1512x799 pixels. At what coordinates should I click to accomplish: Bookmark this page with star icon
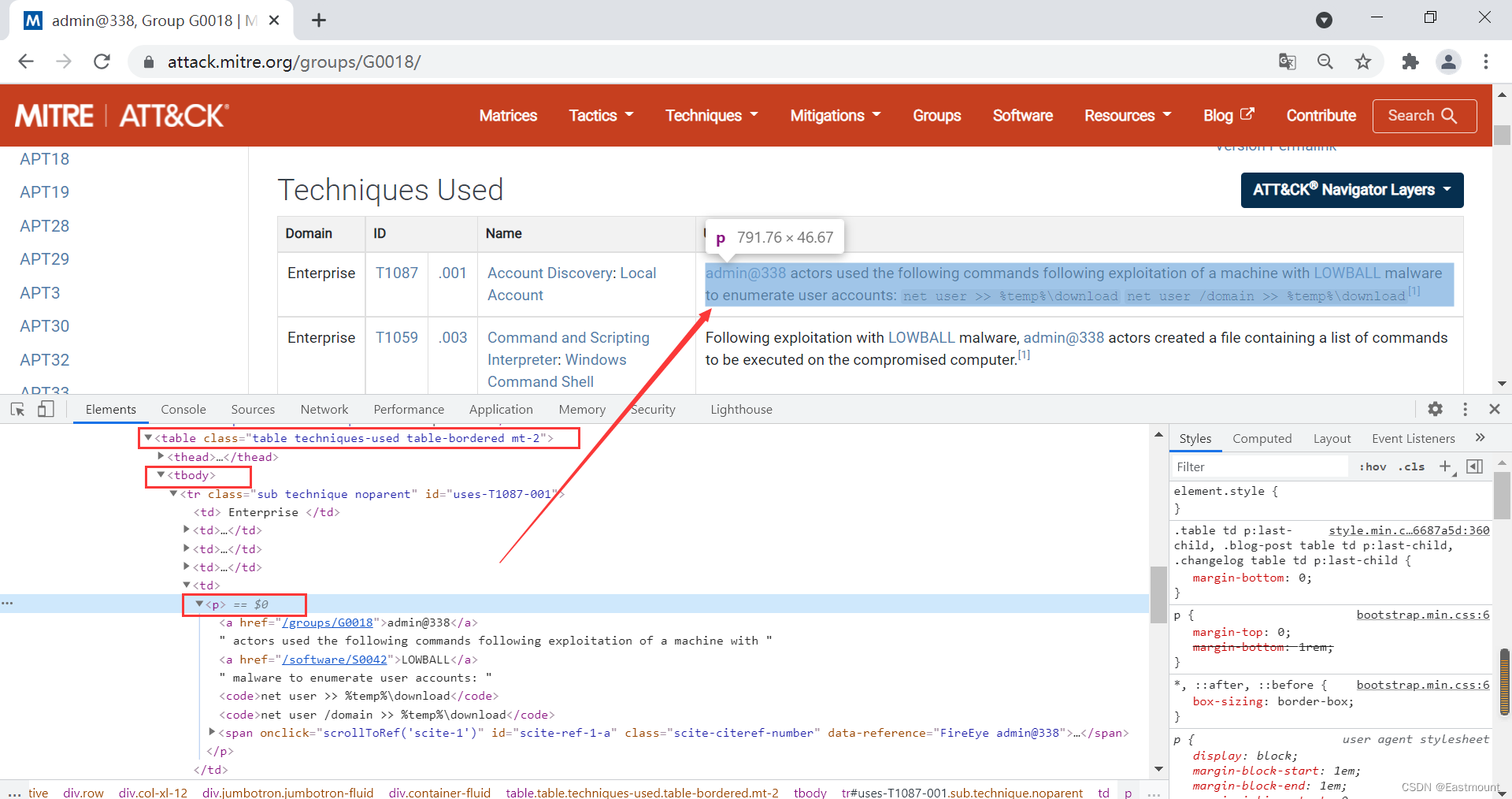click(x=1363, y=61)
